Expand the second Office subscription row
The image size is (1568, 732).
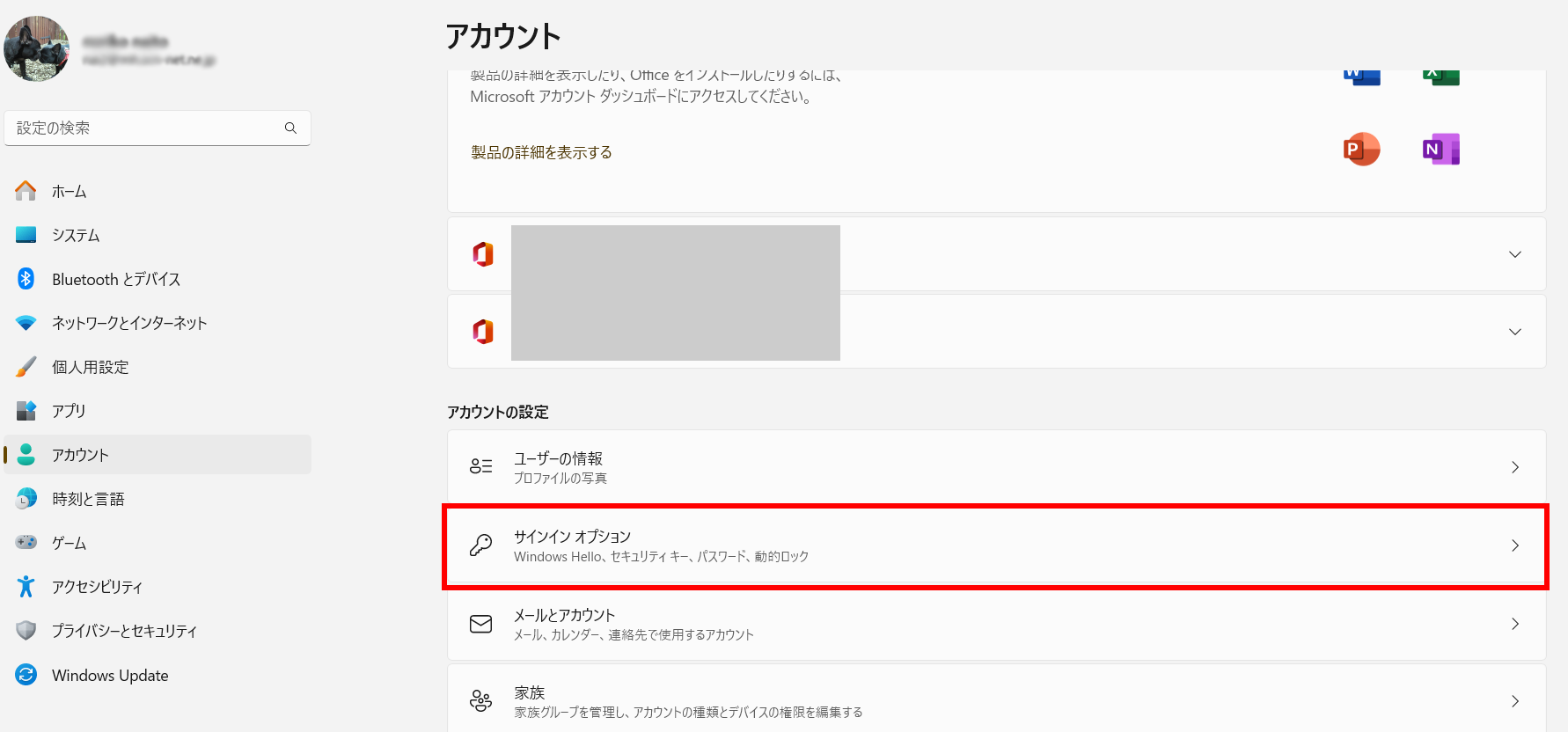point(1515,332)
